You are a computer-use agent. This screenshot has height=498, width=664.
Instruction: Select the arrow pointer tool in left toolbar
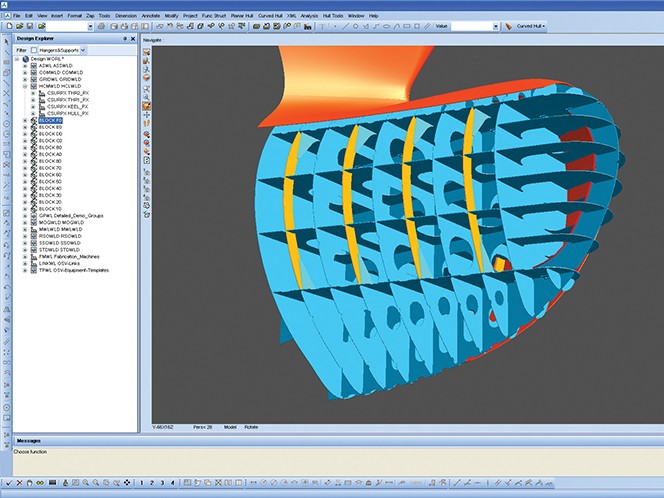pos(5,40)
